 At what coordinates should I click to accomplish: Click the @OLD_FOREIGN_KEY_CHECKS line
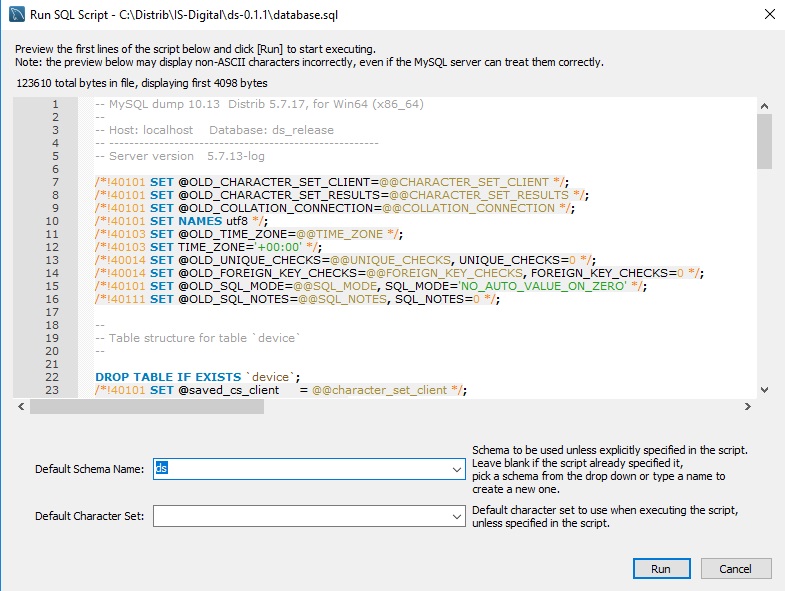(x=400, y=273)
